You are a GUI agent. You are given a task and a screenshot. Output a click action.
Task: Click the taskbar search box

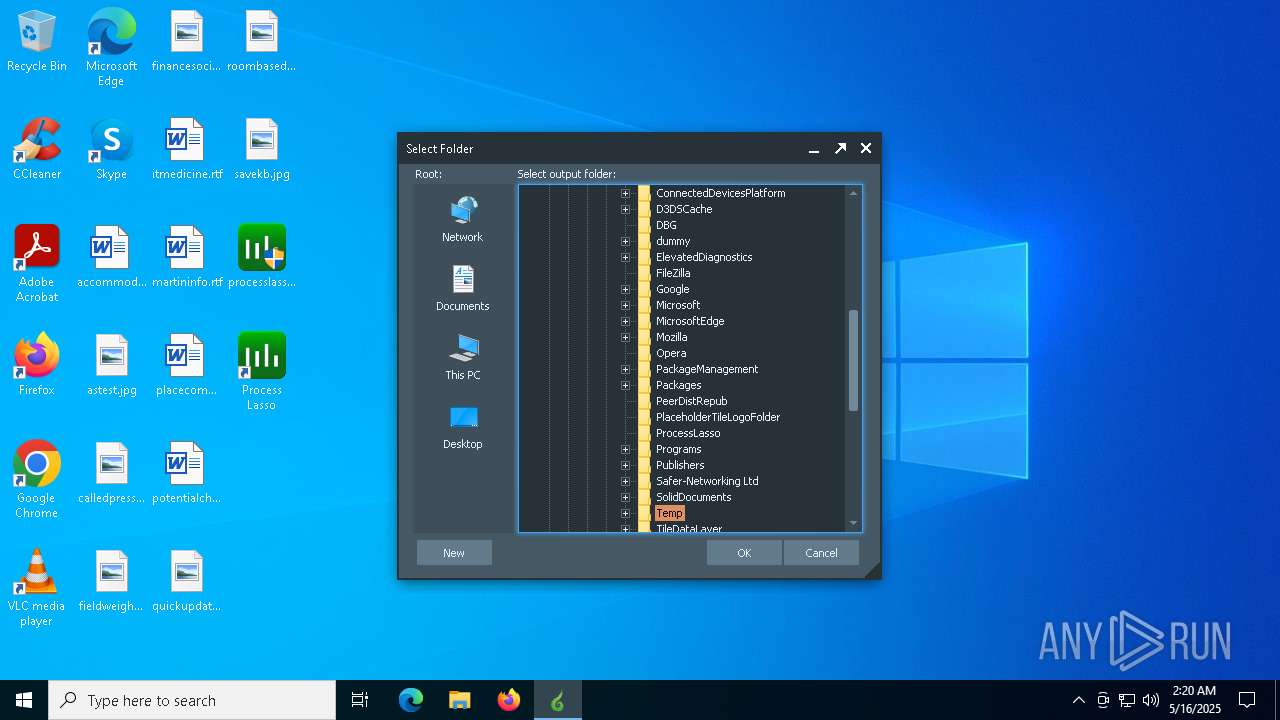(x=192, y=700)
